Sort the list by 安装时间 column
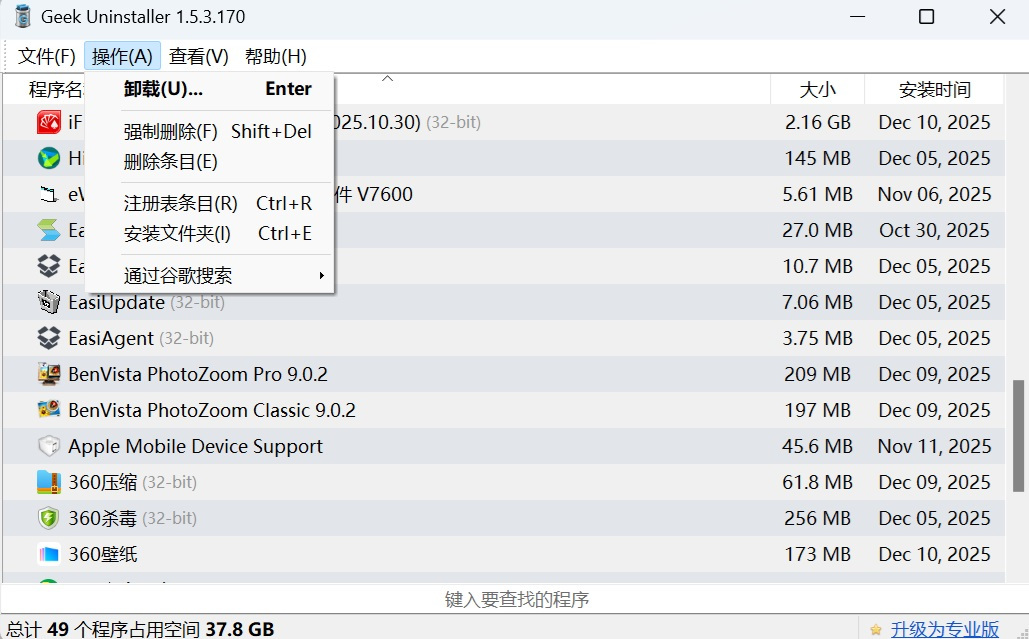 pyautogui.click(x=935, y=89)
